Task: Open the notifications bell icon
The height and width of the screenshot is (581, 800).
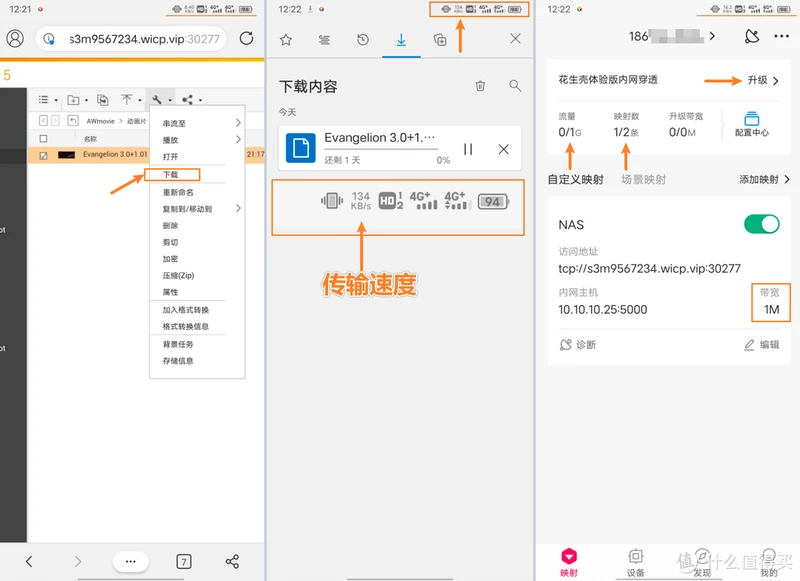Action: point(752,36)
